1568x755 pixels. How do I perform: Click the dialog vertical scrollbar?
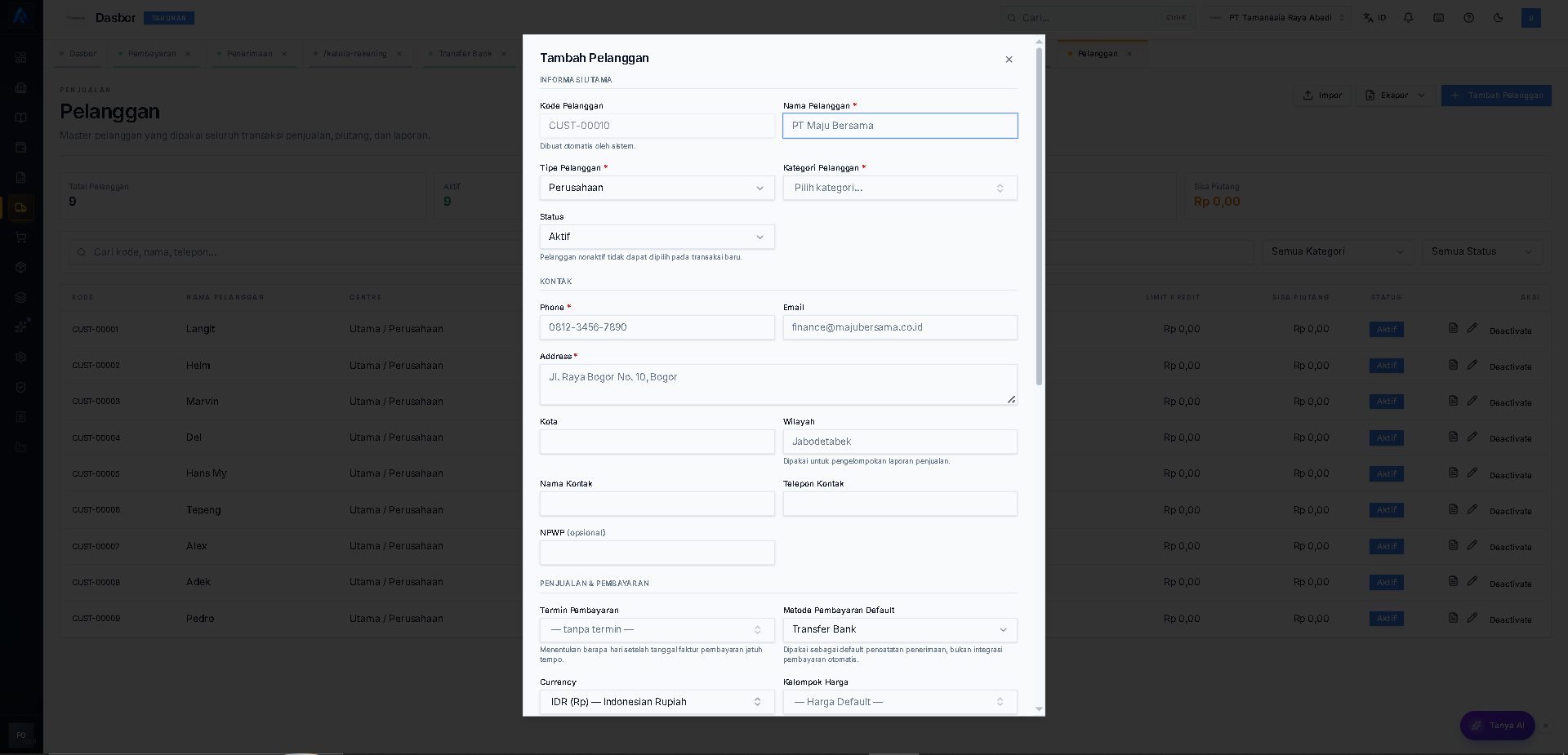pos(1039,216)
